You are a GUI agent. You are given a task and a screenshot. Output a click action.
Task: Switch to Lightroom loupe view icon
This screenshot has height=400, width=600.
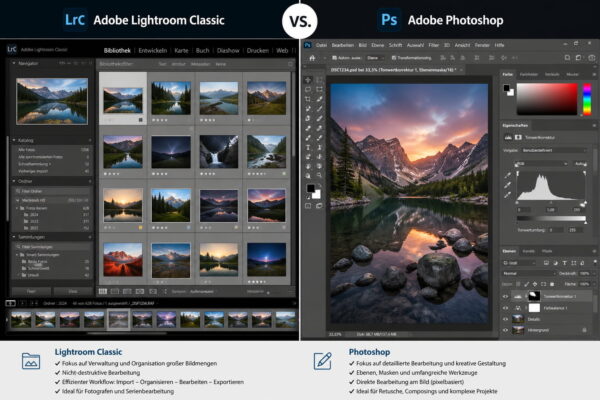[115, 292]
